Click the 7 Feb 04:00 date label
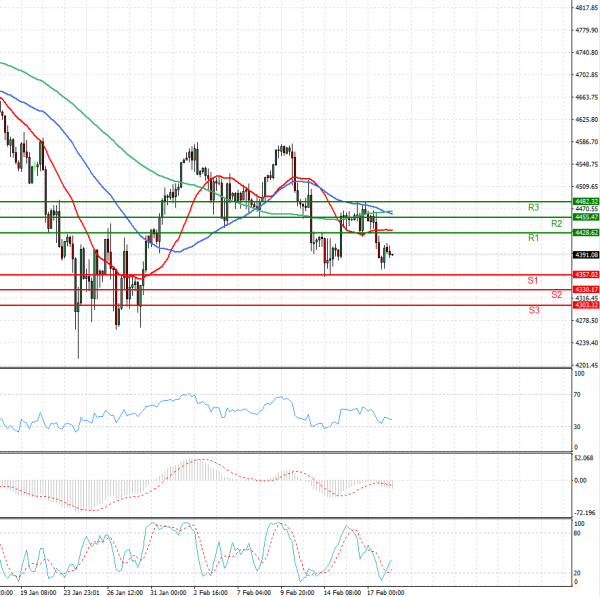 tap(255, 593)
